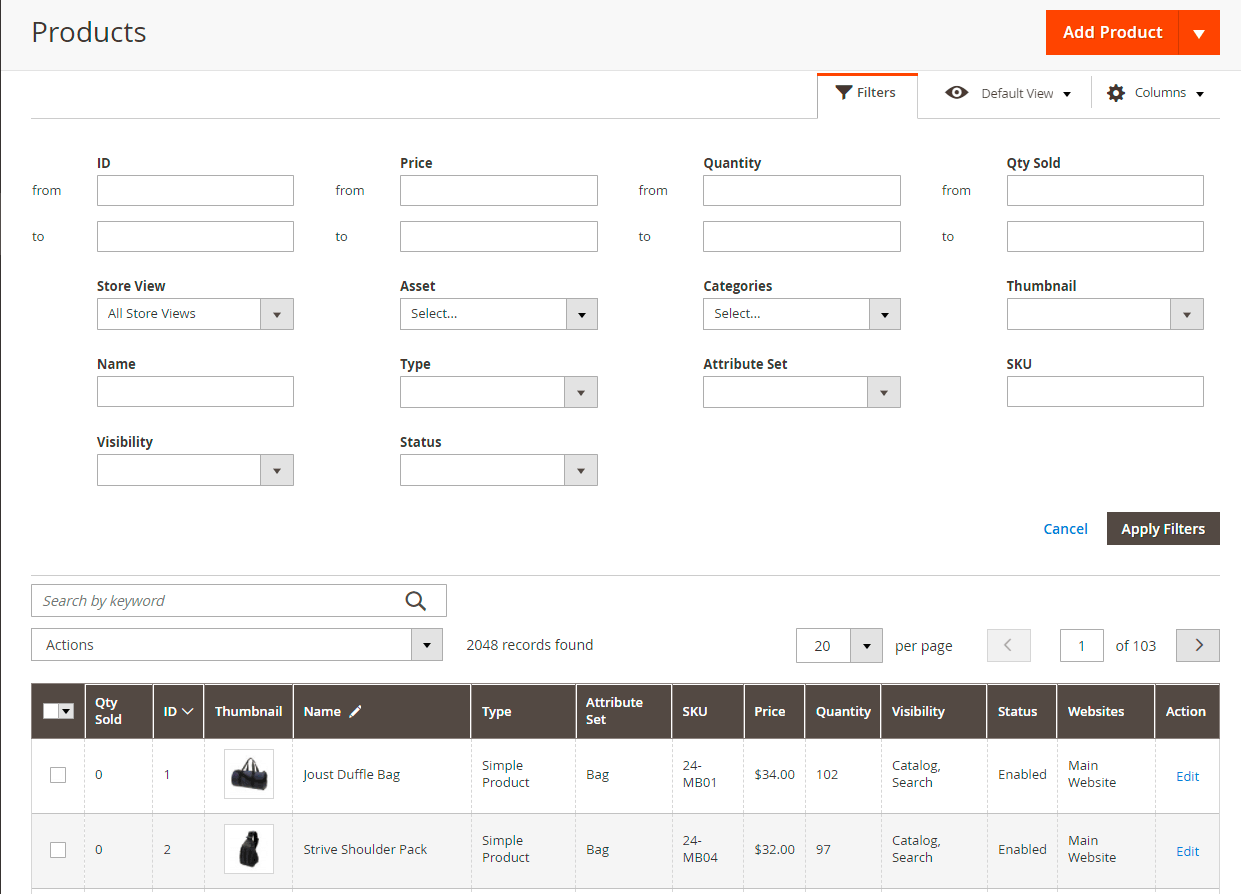Click the $32.00 price cell
Screen dimensions: 1241x894
(x=775, y=849)
